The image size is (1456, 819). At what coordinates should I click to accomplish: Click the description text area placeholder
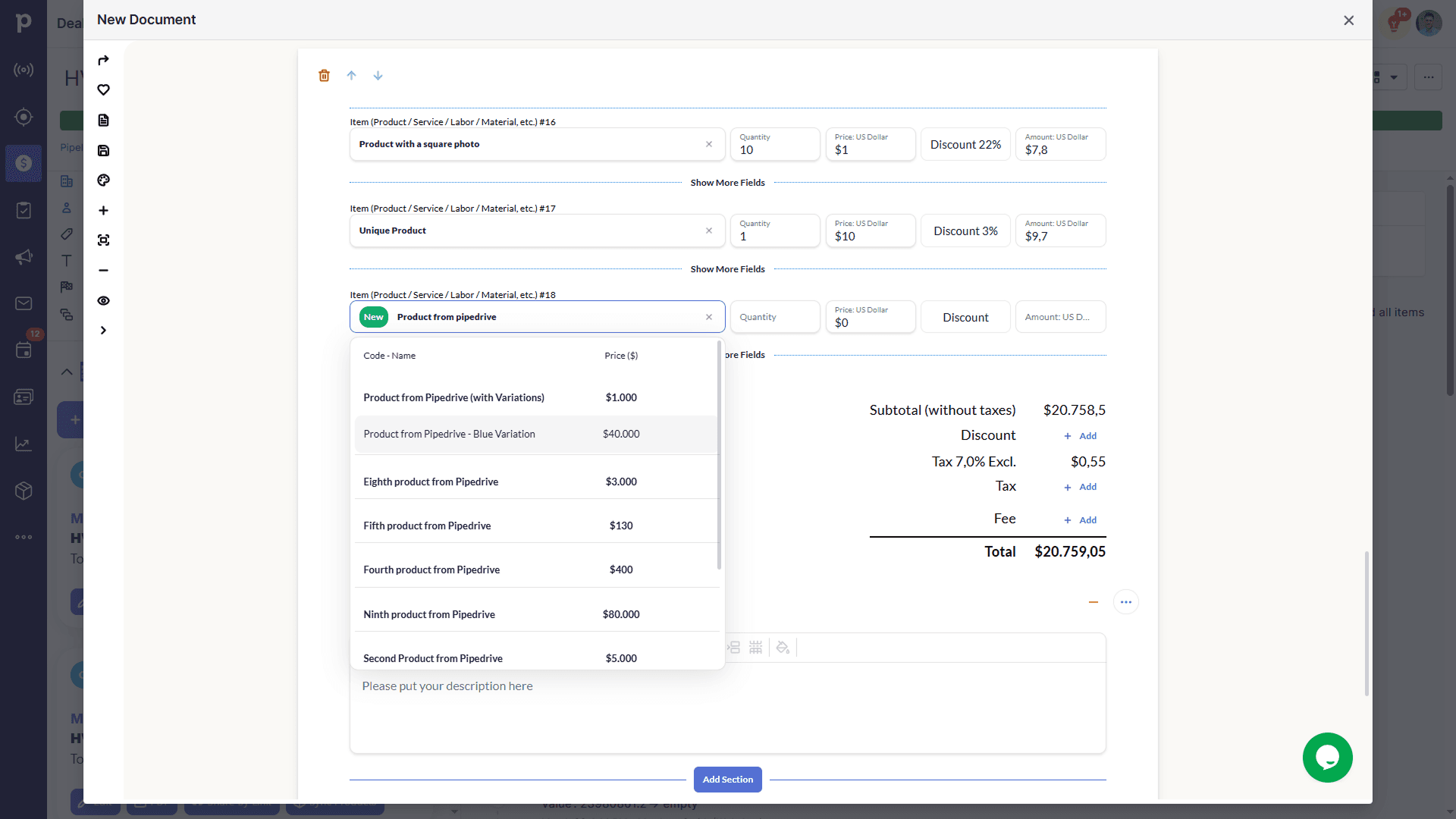(447, 686)
